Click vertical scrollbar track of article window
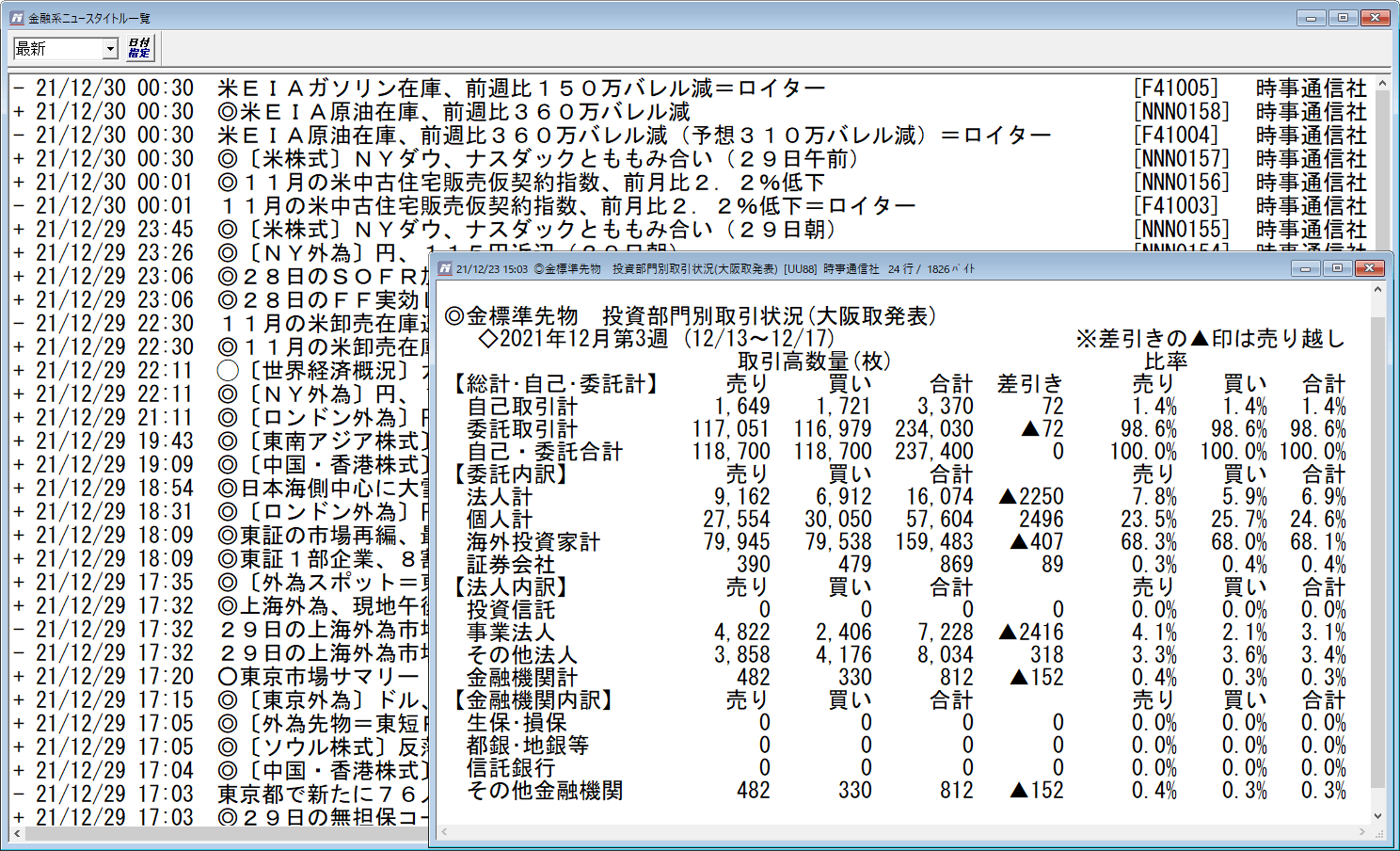This screenshot has width=1400, height=851. point(1377,565)
